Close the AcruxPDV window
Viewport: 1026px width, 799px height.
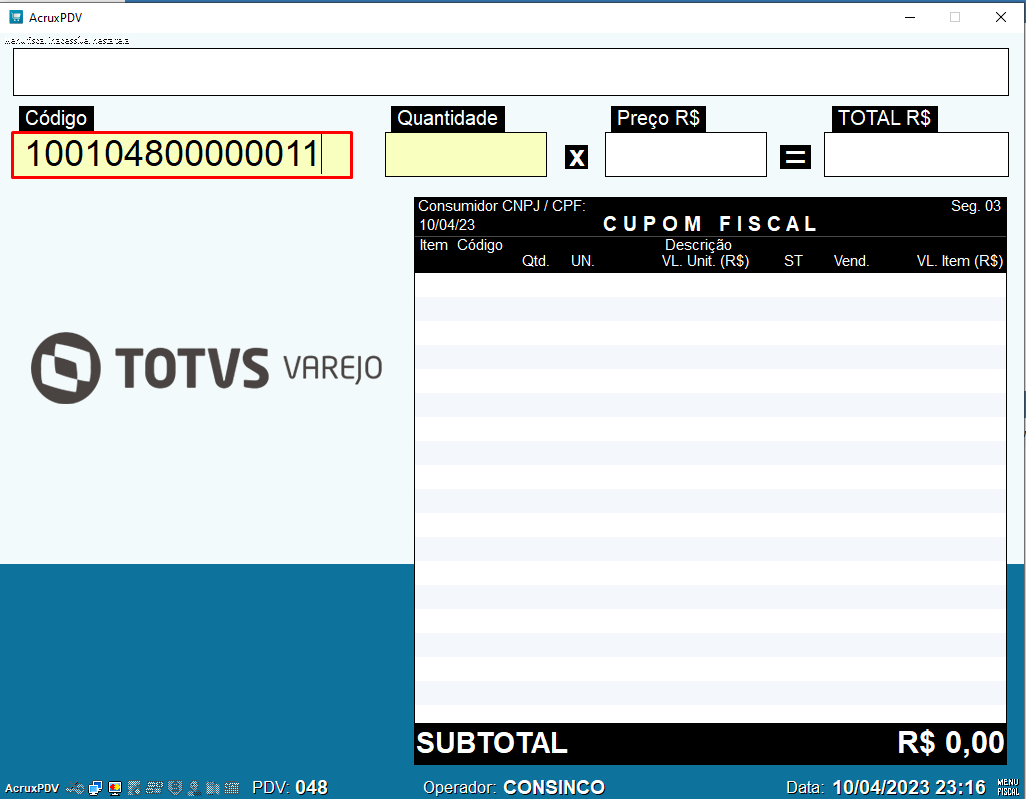point(1000,17)
